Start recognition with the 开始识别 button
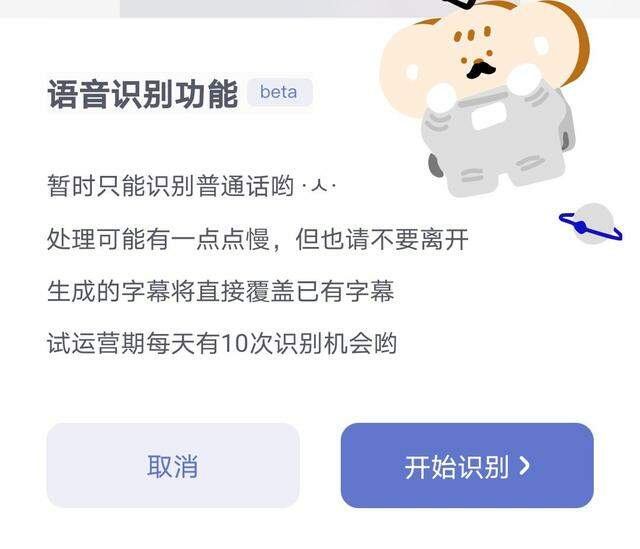 tap(467, 465)
